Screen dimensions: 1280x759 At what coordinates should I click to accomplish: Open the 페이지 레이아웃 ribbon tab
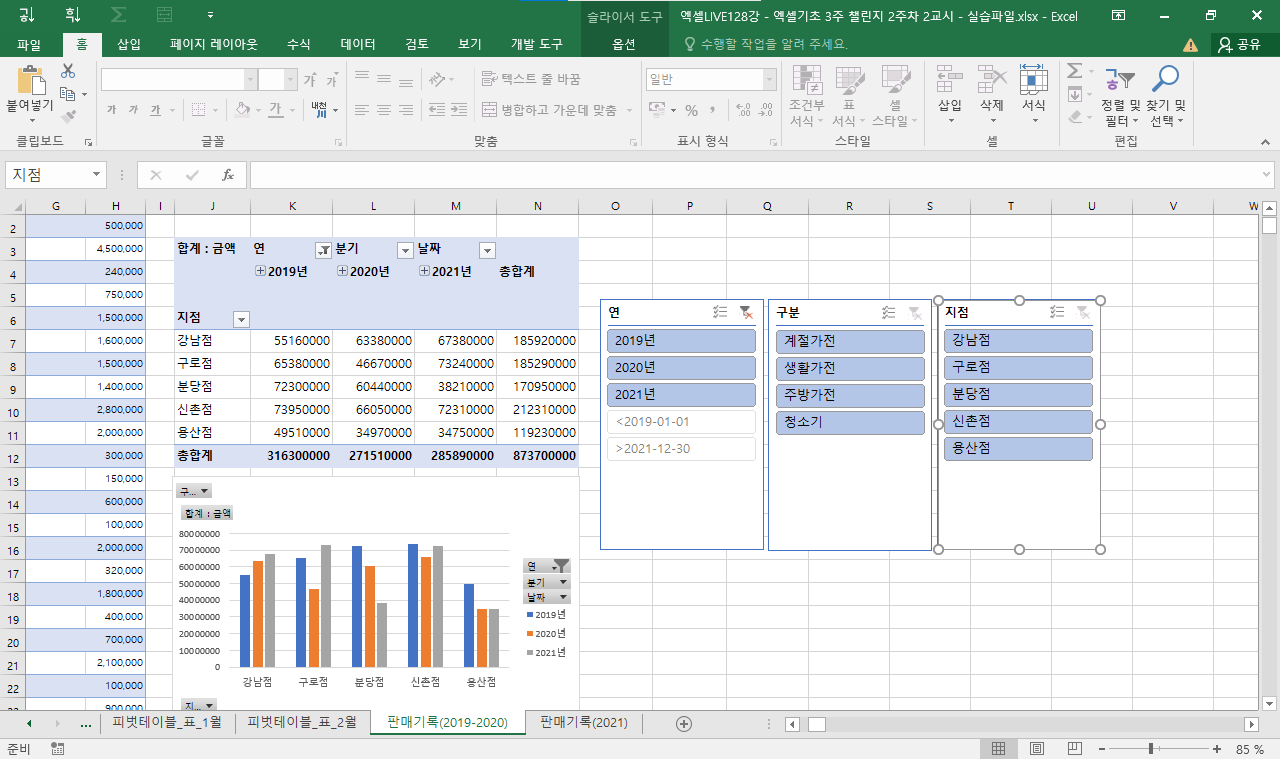(x=214, y=44)
